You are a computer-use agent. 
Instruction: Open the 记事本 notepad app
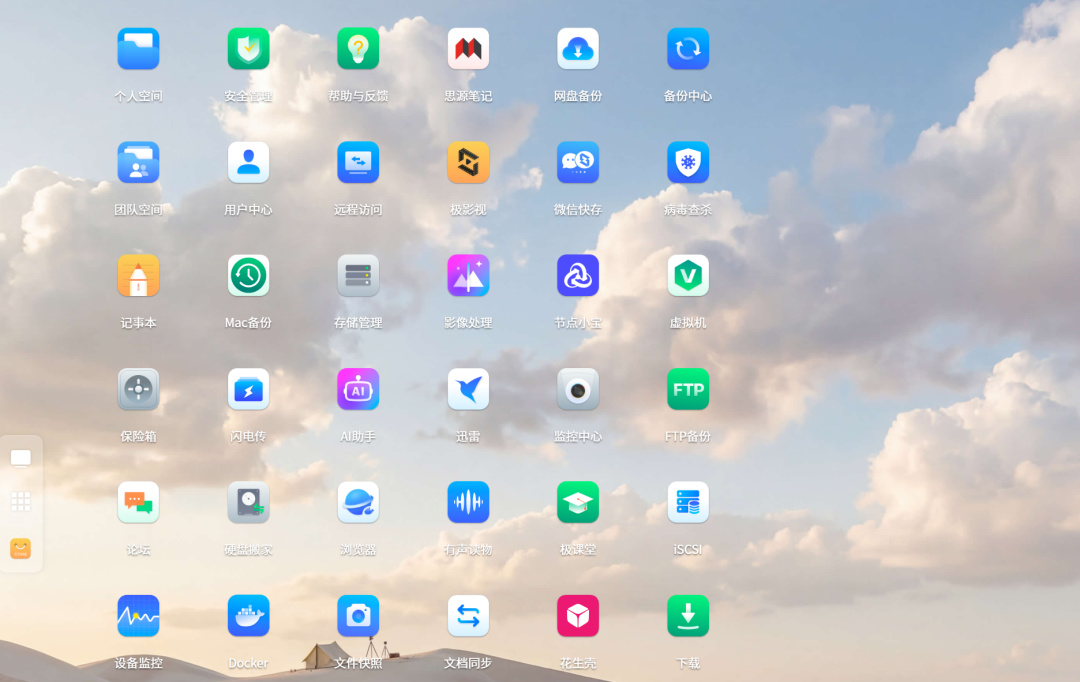[138, 276]
